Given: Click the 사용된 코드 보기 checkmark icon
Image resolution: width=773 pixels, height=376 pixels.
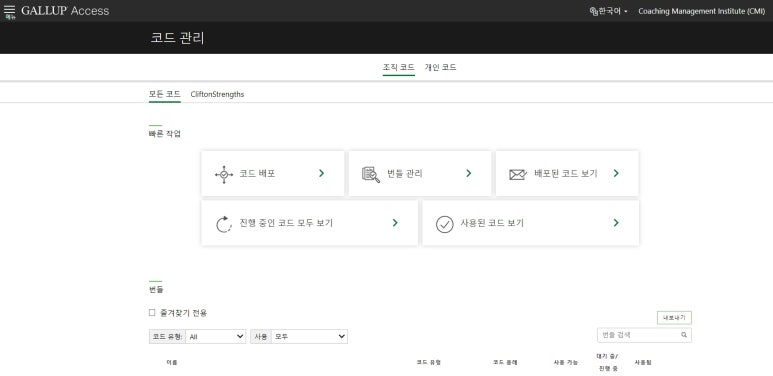Looking at the screenshot, I should click(x=445, y=224).
